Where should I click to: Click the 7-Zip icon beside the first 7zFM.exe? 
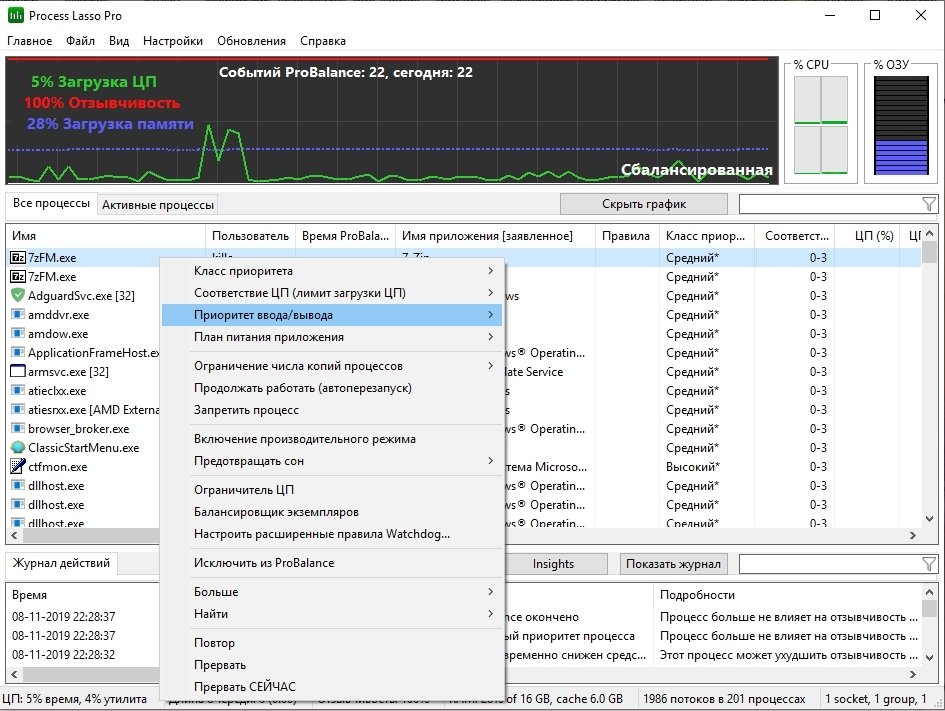tap(18, 257)
